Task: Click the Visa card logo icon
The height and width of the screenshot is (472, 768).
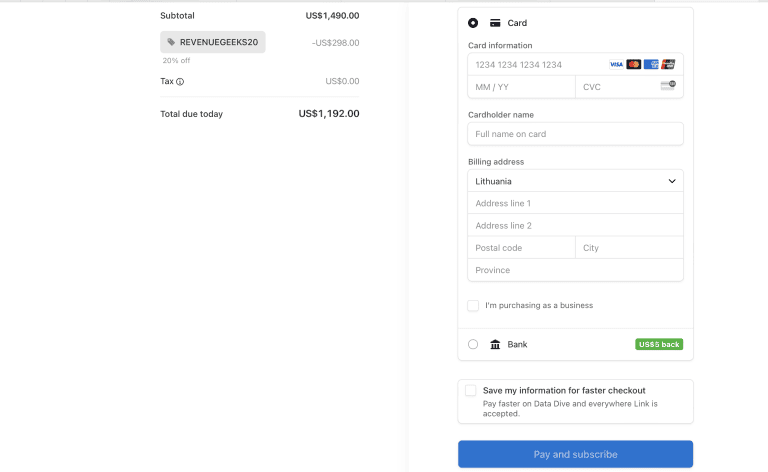Action: [x=616, y=64]
